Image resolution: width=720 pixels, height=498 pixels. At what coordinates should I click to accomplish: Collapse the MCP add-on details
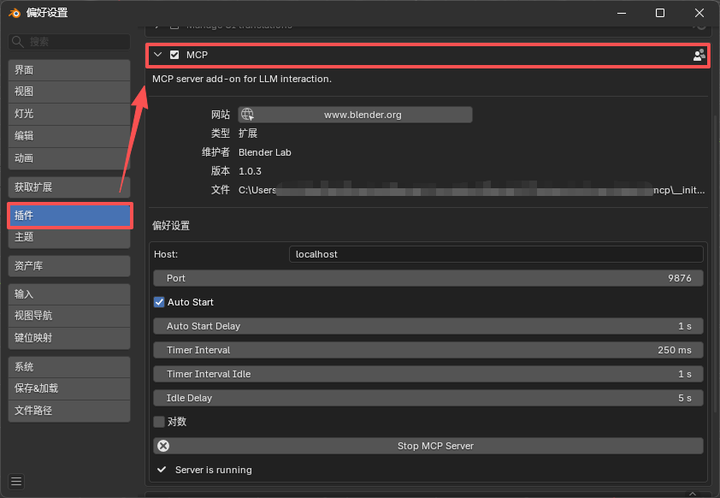(x=158, y=55)
